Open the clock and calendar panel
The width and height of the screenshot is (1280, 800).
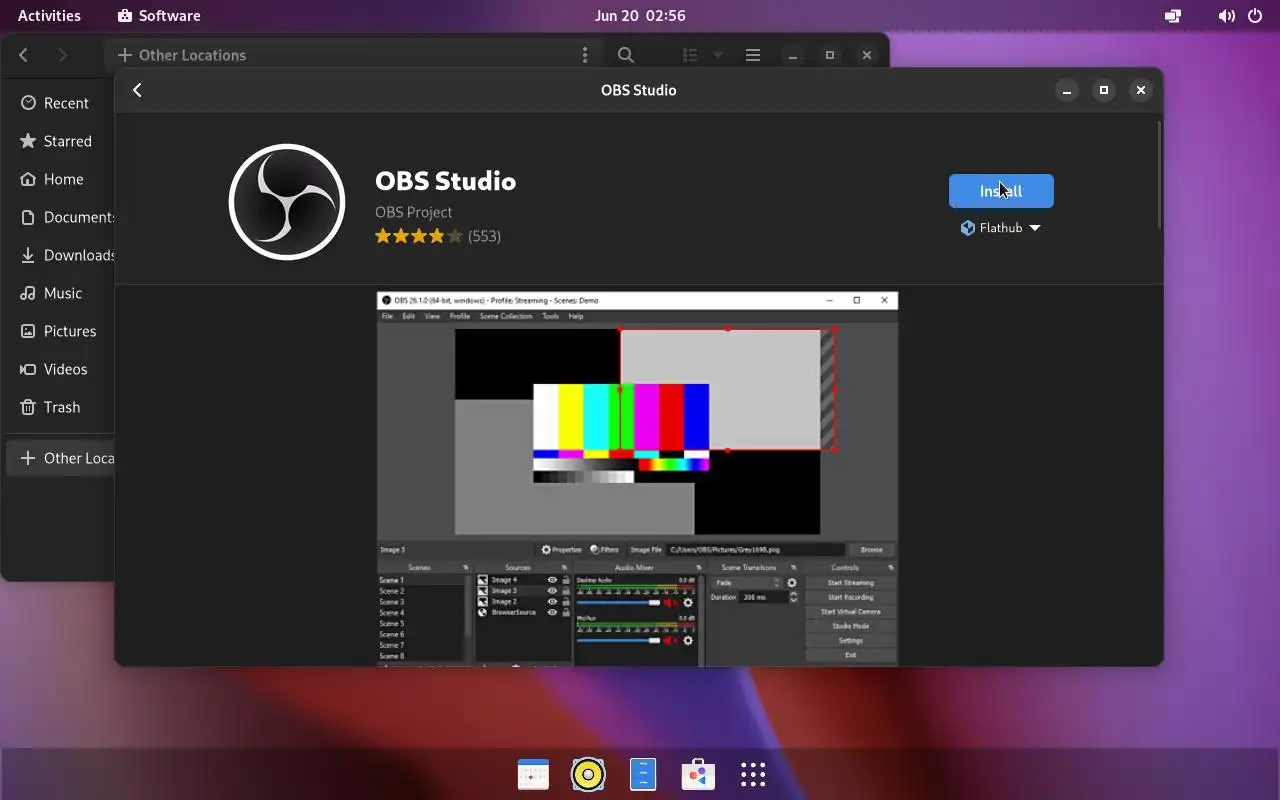(640, 15)
